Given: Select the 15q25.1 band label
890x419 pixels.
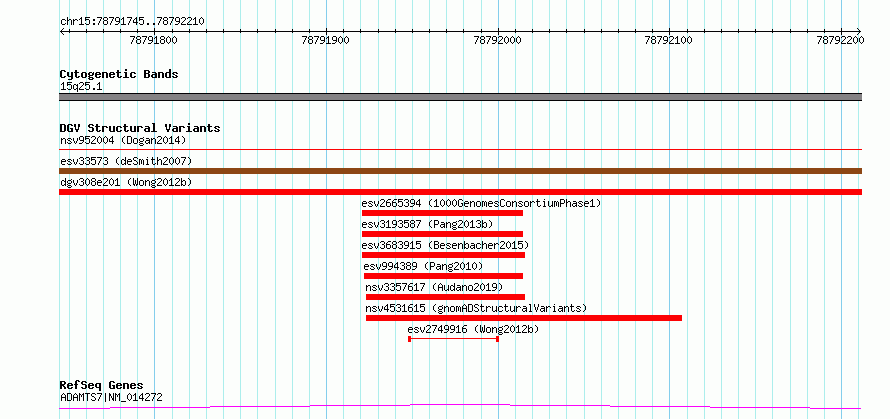Looking at the screenshot, I should point(81,87).
